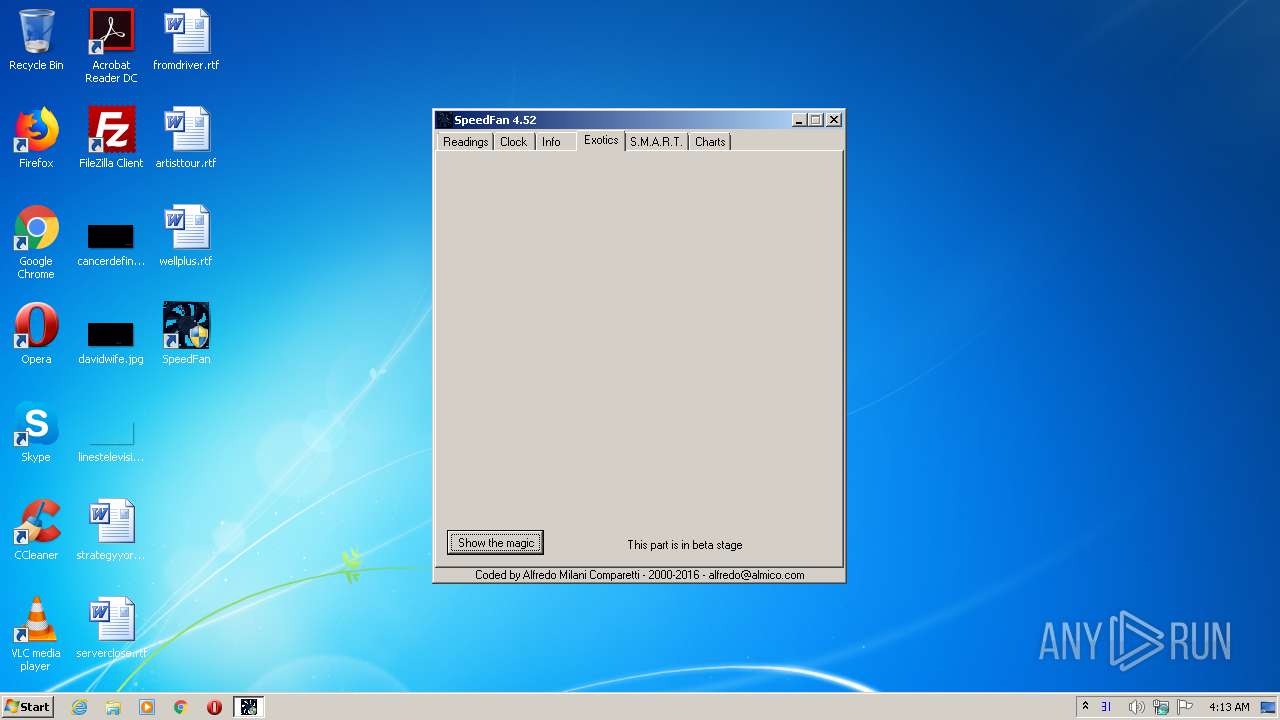This screenshot has height=720, width=1280.
Task: Select the Opera desktop shortcut
Action: click(x=36, y=335)
